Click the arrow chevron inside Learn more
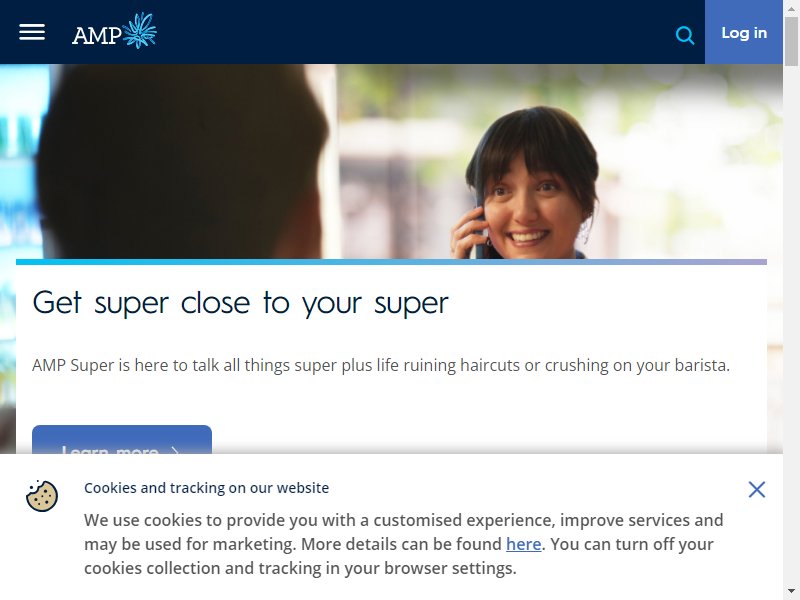This screenshot has width=800, height=600. pos(176,450)
